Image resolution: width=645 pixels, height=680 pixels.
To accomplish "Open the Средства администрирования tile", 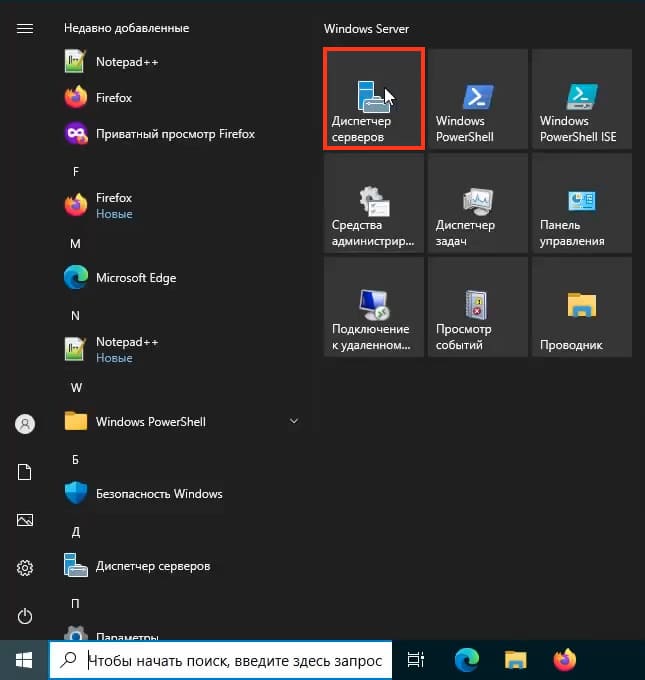I will pos(374,203).
